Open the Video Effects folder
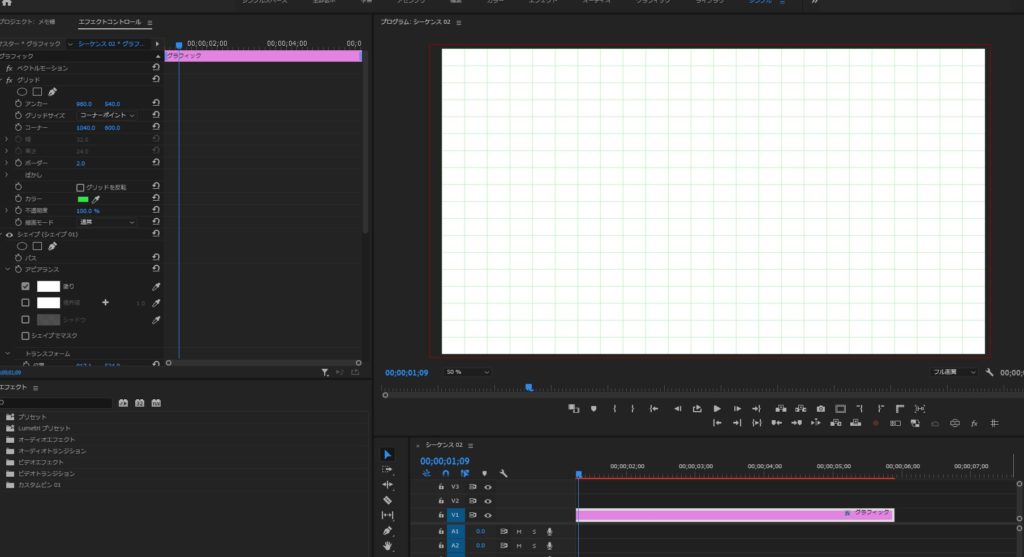The image size is (1024, 557). pos(35,462)
